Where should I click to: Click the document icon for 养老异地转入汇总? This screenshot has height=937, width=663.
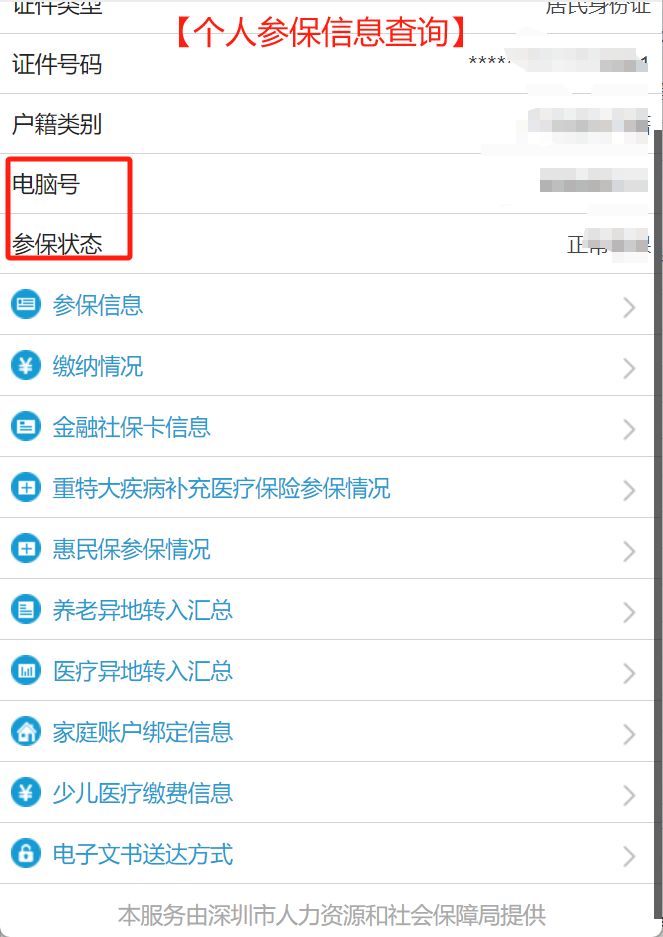(x=26, y=610)
